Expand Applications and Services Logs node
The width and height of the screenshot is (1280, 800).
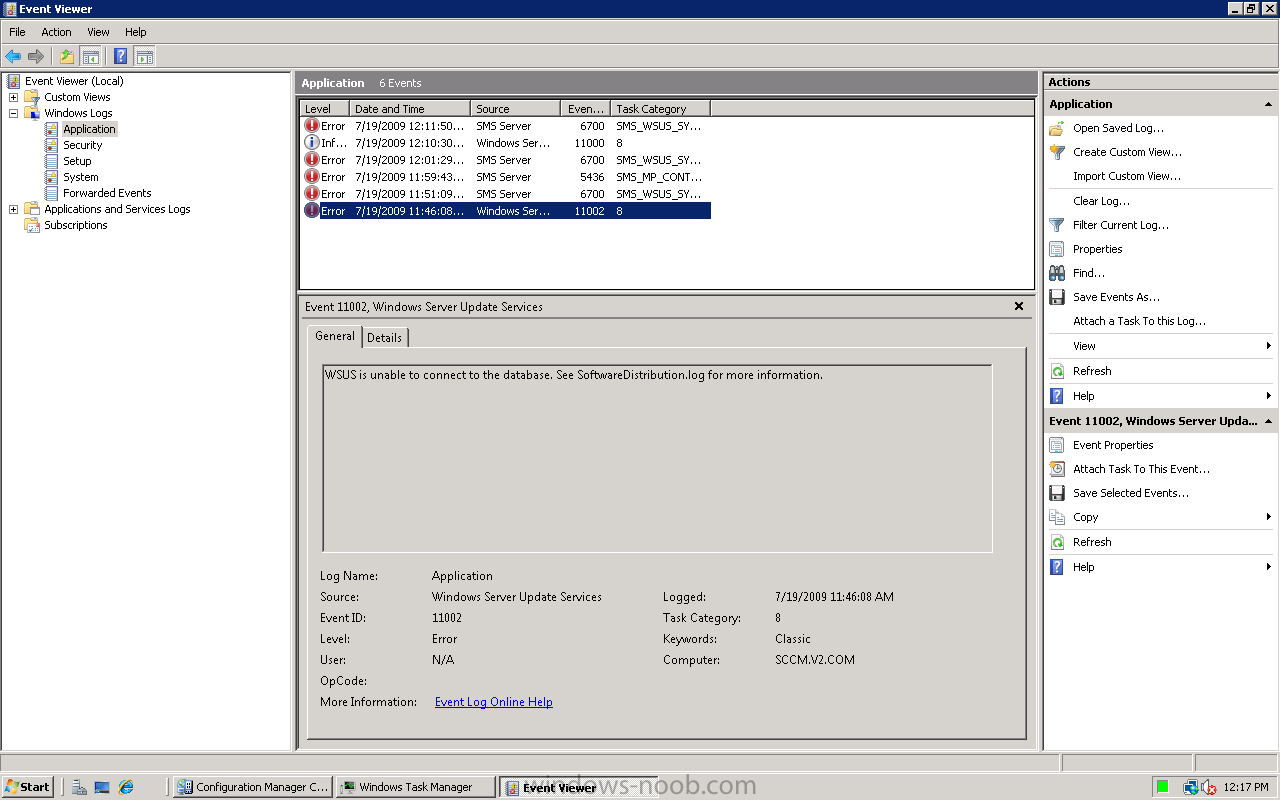tap(13, 209)
